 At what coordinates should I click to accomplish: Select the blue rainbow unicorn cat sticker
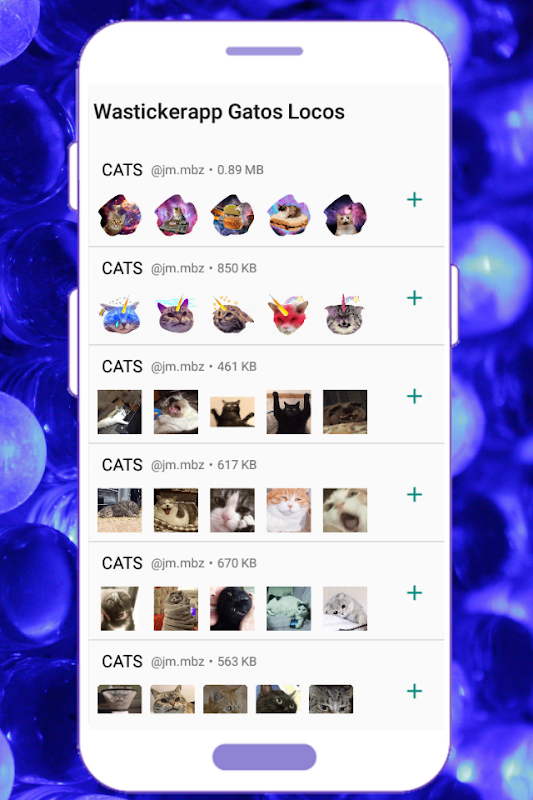click(x=119, y=314)
